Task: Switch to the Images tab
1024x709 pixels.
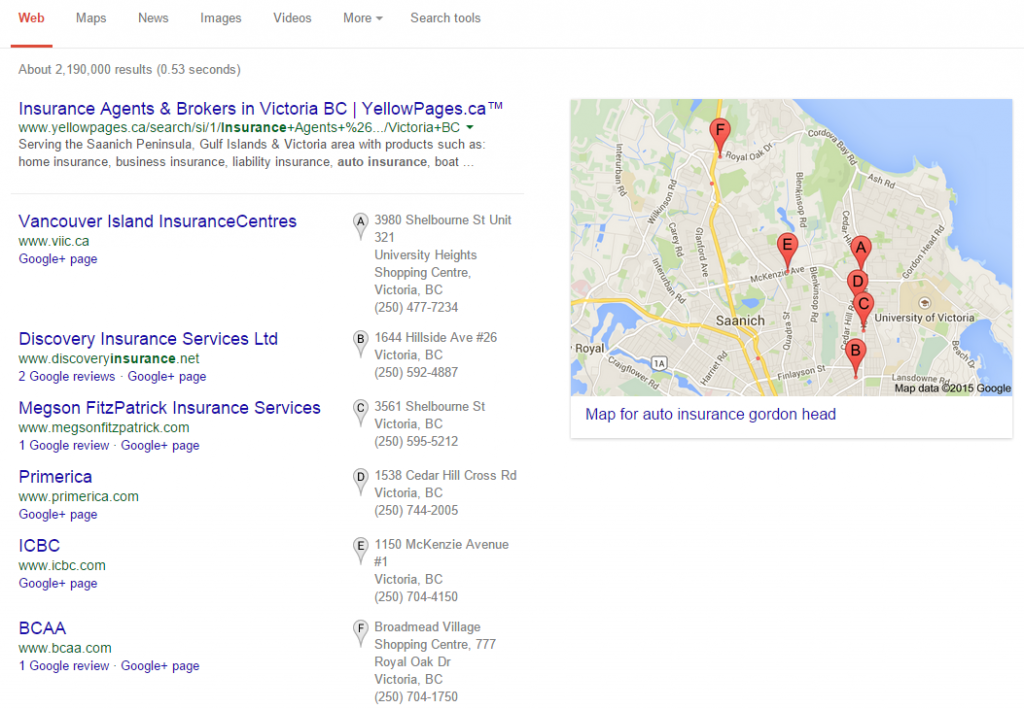Action: 220,18
